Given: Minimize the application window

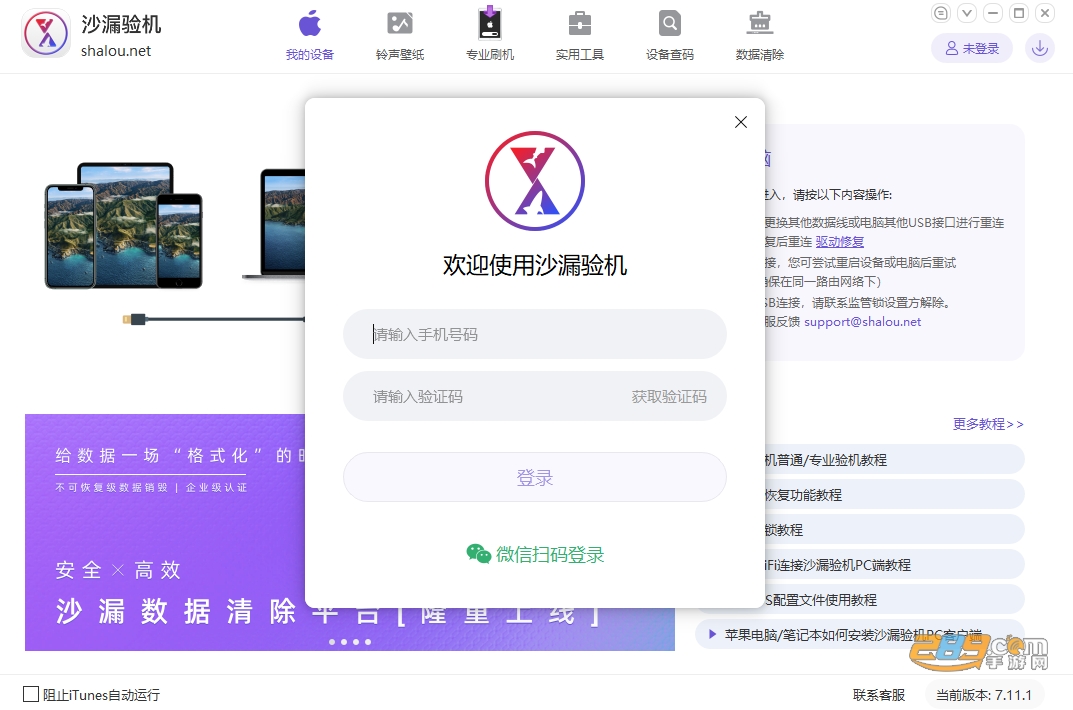Looking at the screenshot, I should (x=993, y=13).
